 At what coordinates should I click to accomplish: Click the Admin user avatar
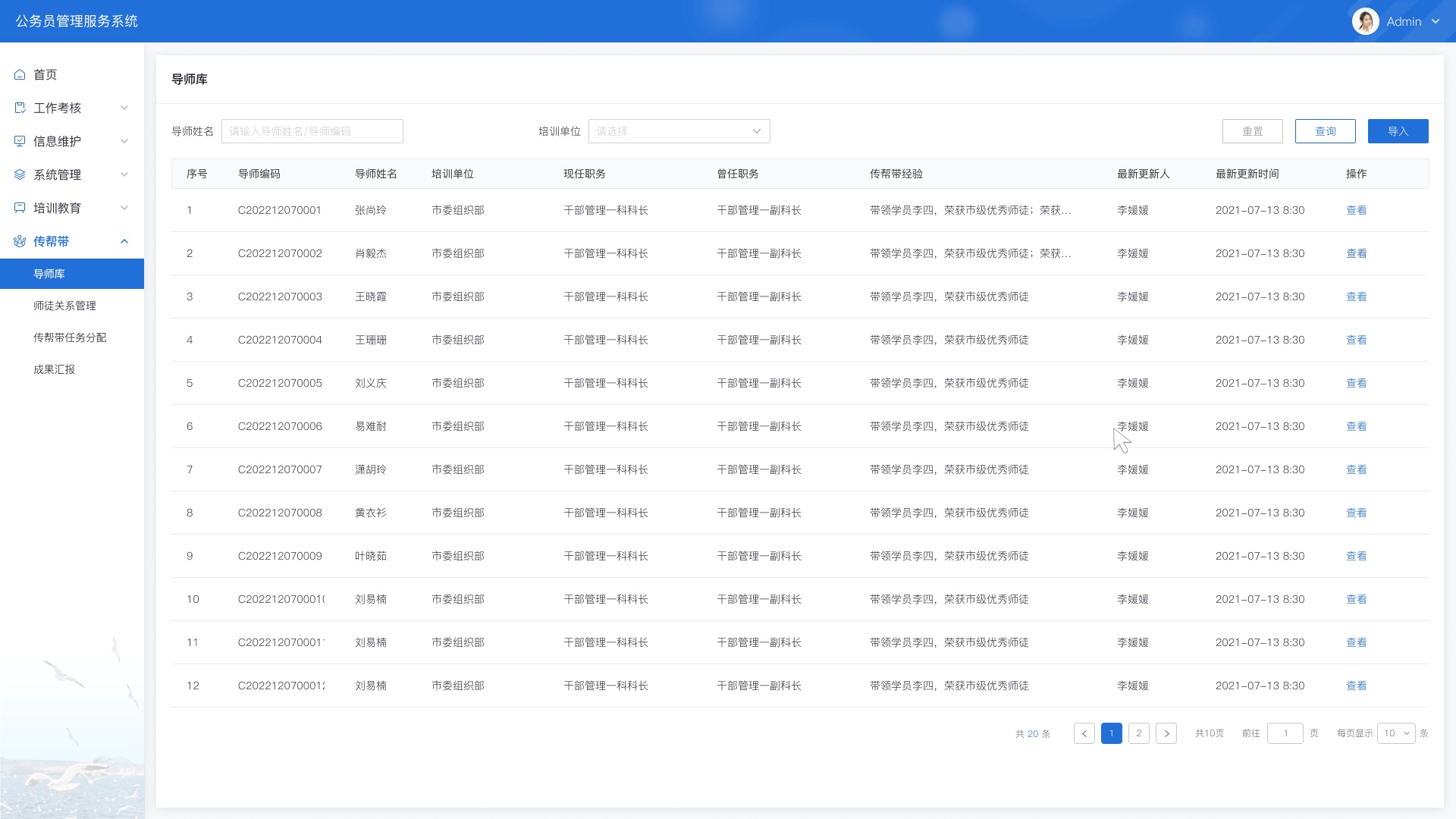coord(1365,21)
